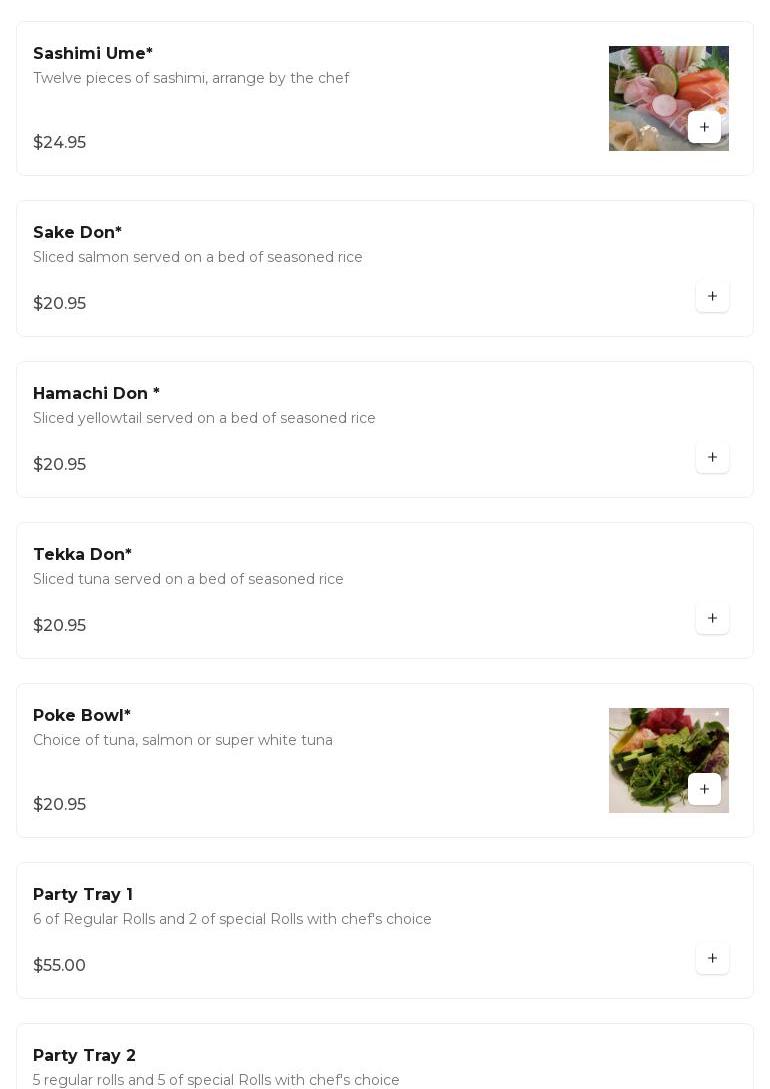Add Hamachi Don to cart
Image resolution: width=770 pixels, height=1089 pixels.
712,457
